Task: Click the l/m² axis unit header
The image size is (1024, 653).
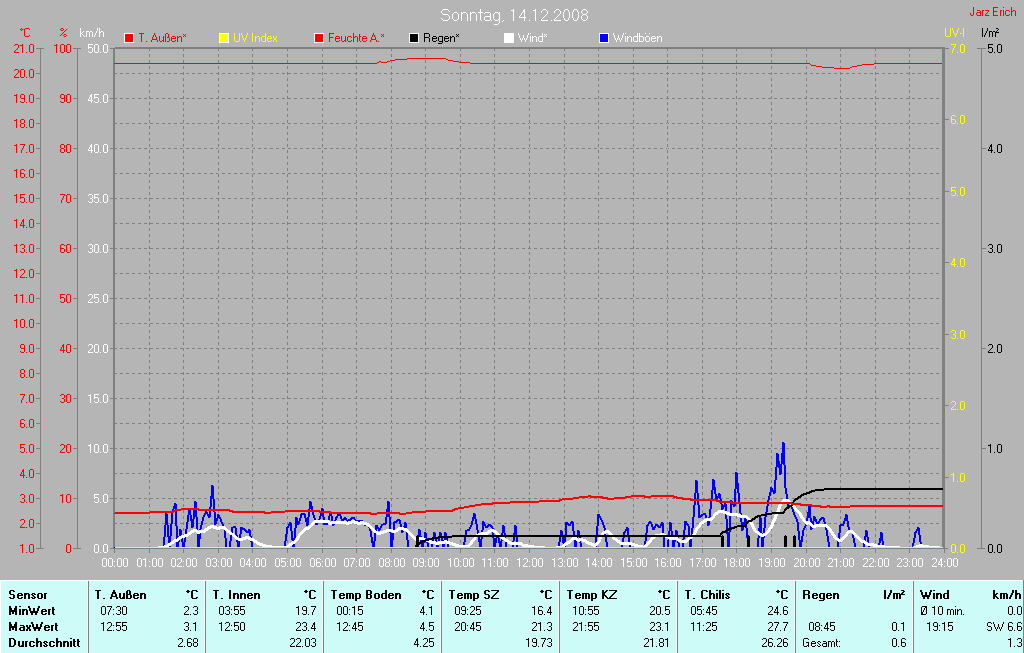Action: tap(990, 33)
